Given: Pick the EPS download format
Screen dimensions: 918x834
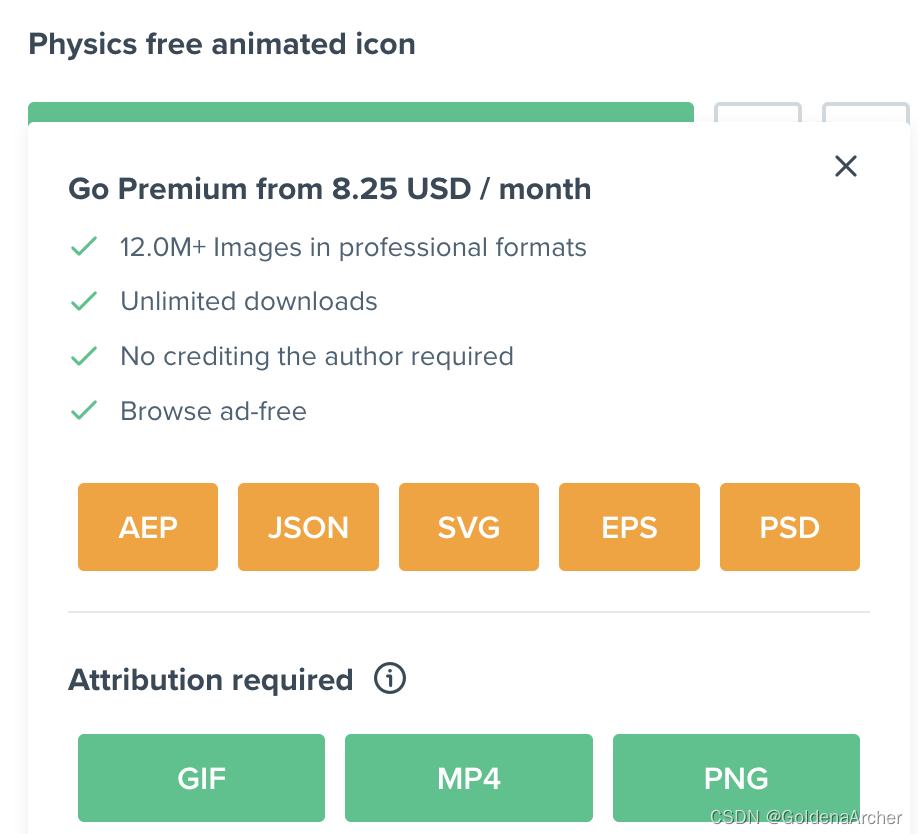Looking at the screenshot, I should 629,527.
